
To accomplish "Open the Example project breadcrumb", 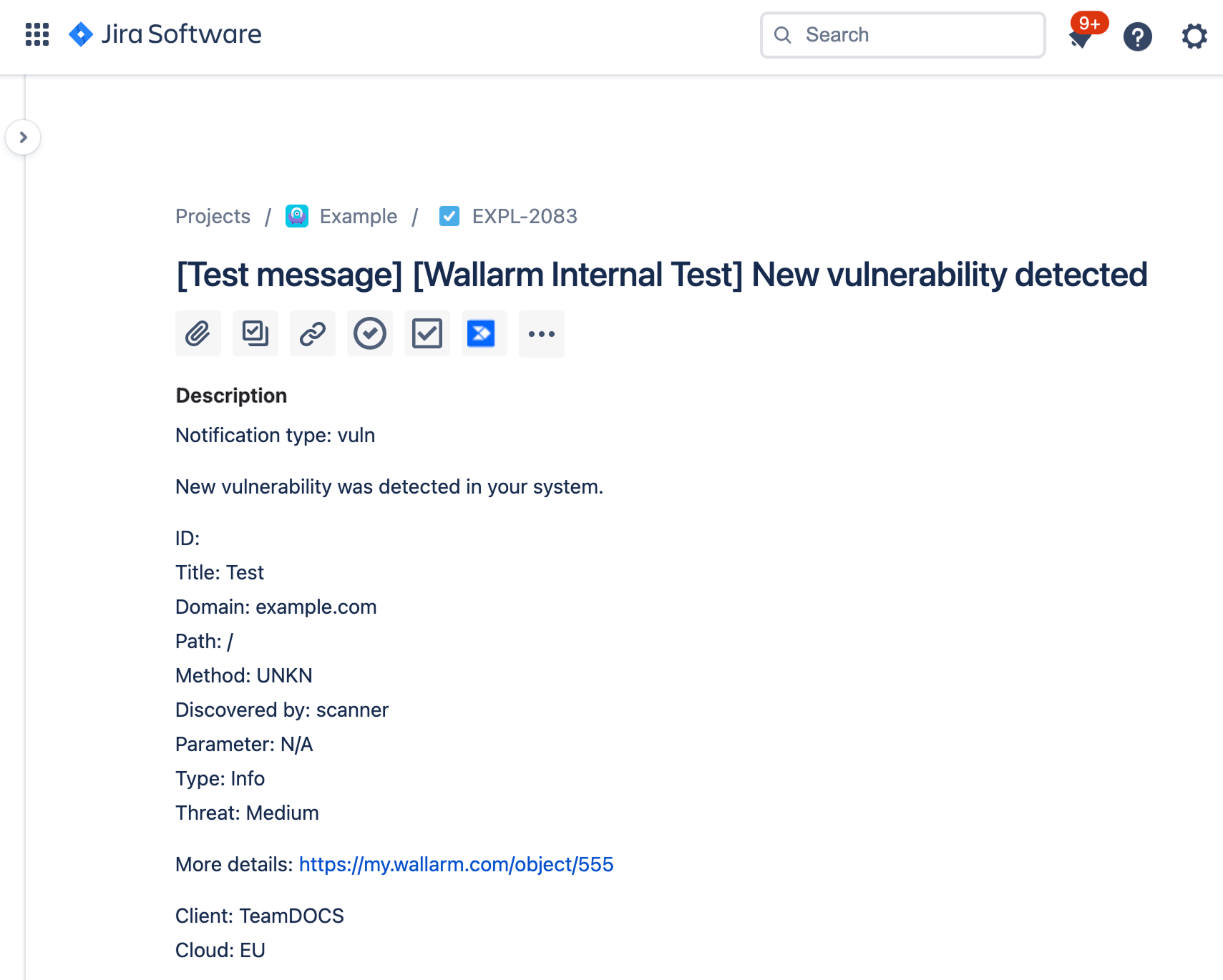I will click(x=358, y=216).
